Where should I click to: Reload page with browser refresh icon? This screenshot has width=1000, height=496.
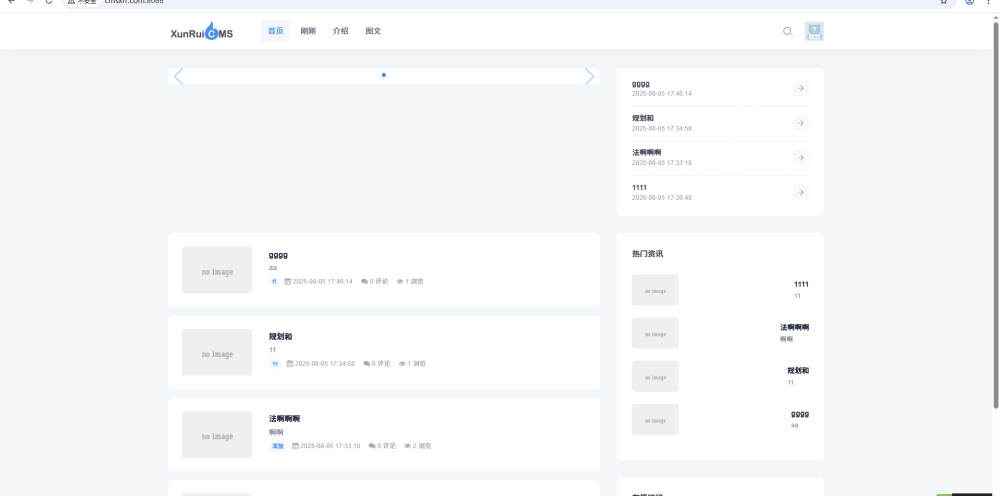pos(48,2)
